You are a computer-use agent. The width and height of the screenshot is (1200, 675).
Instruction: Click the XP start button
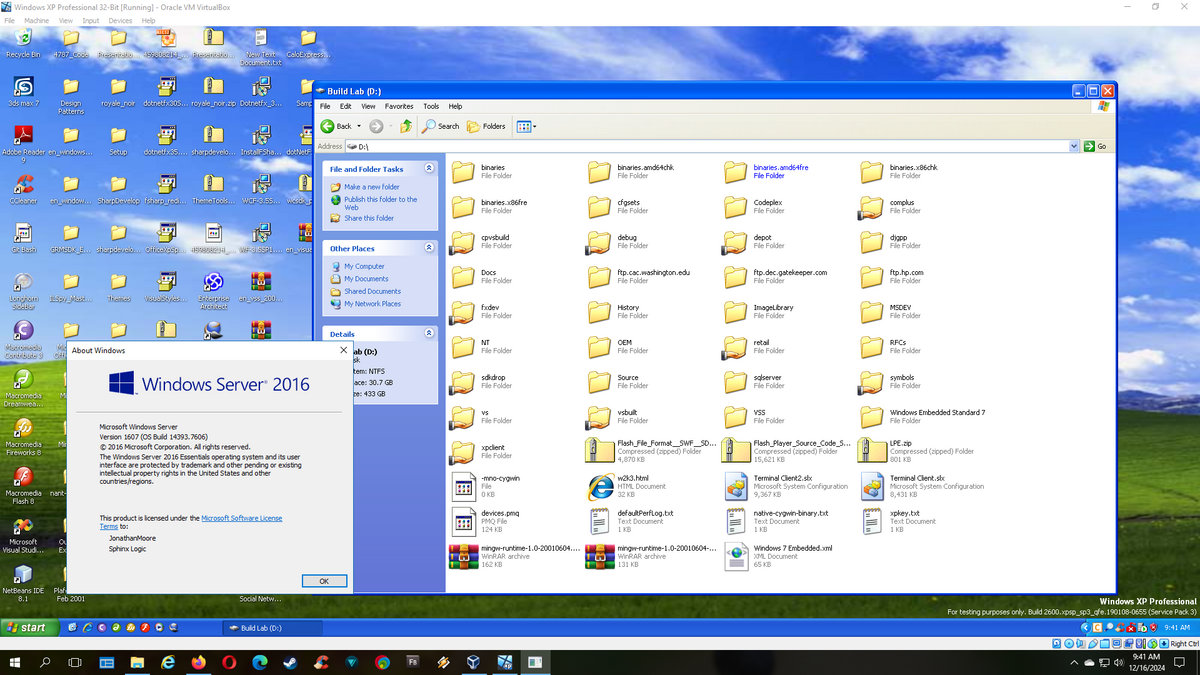point(27,628)
